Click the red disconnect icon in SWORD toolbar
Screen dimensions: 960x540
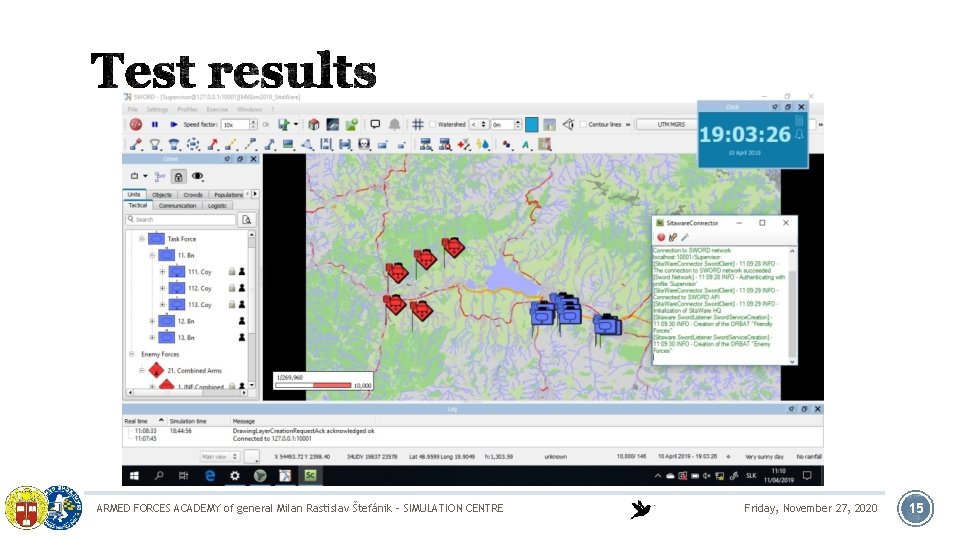click(136, 124)
